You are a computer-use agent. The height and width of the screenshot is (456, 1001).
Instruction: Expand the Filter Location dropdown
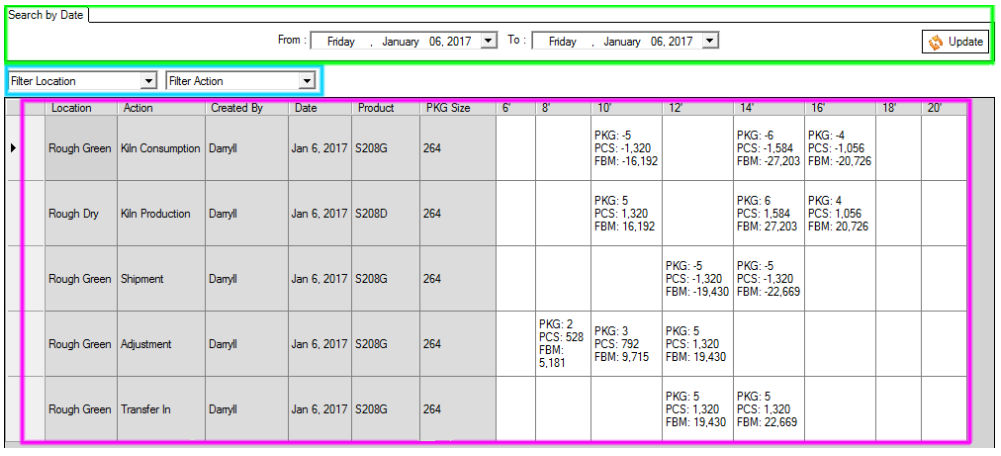pyautogui.click(x=148, y=81)
